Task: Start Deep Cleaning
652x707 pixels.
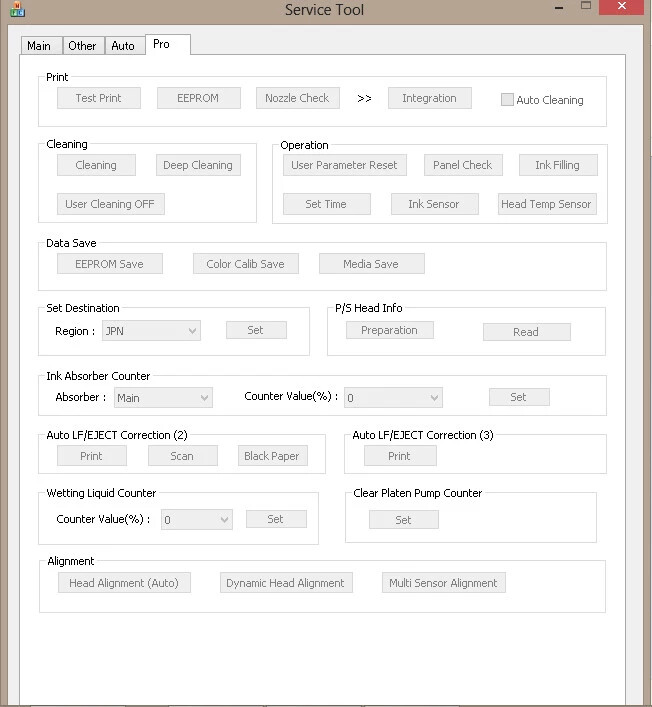Action: point(198,165)
